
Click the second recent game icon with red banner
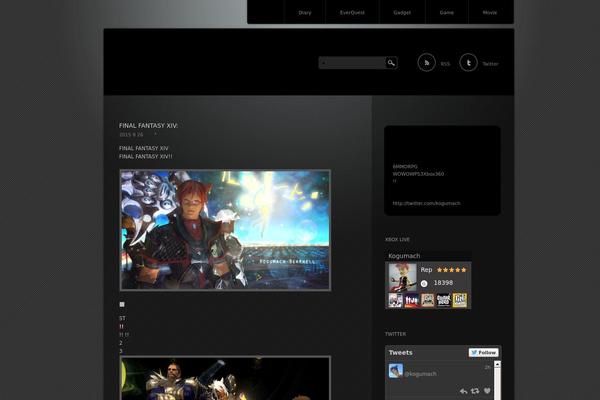coord(411,300)
